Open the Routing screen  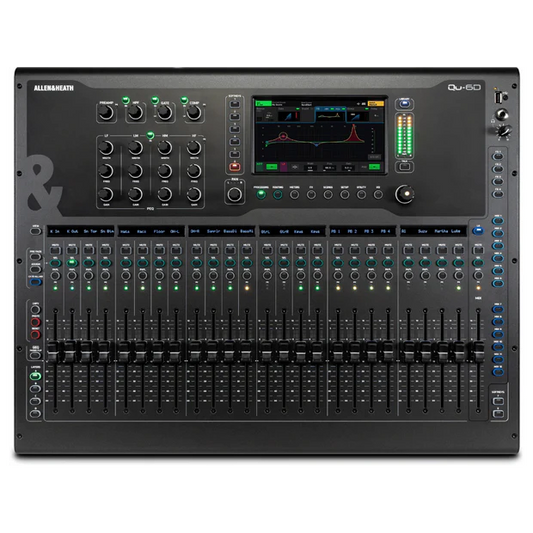pyautogui.click(x=278, y=194)
